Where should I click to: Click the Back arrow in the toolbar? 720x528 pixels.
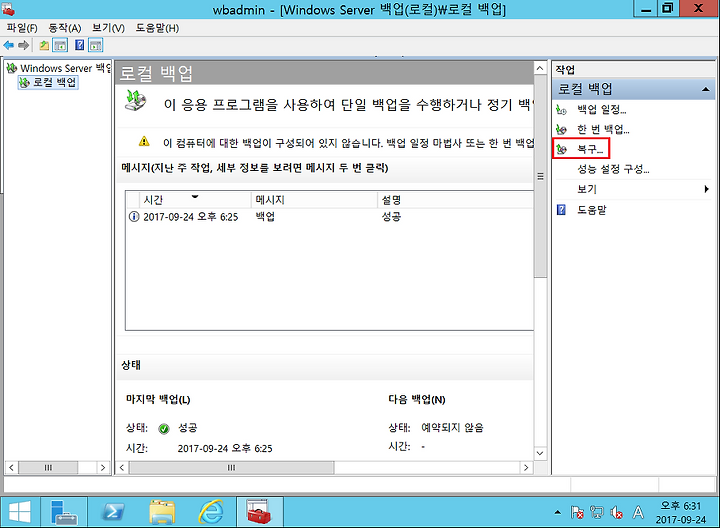[8, 45]
